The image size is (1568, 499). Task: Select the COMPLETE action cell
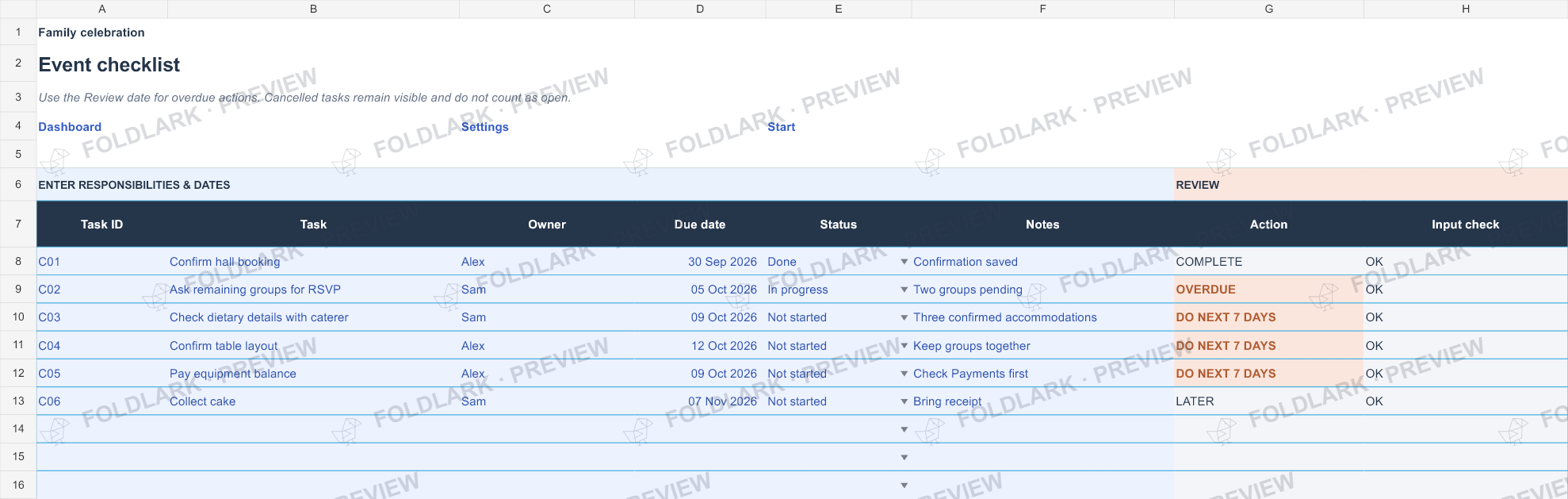coord(1269,262)
